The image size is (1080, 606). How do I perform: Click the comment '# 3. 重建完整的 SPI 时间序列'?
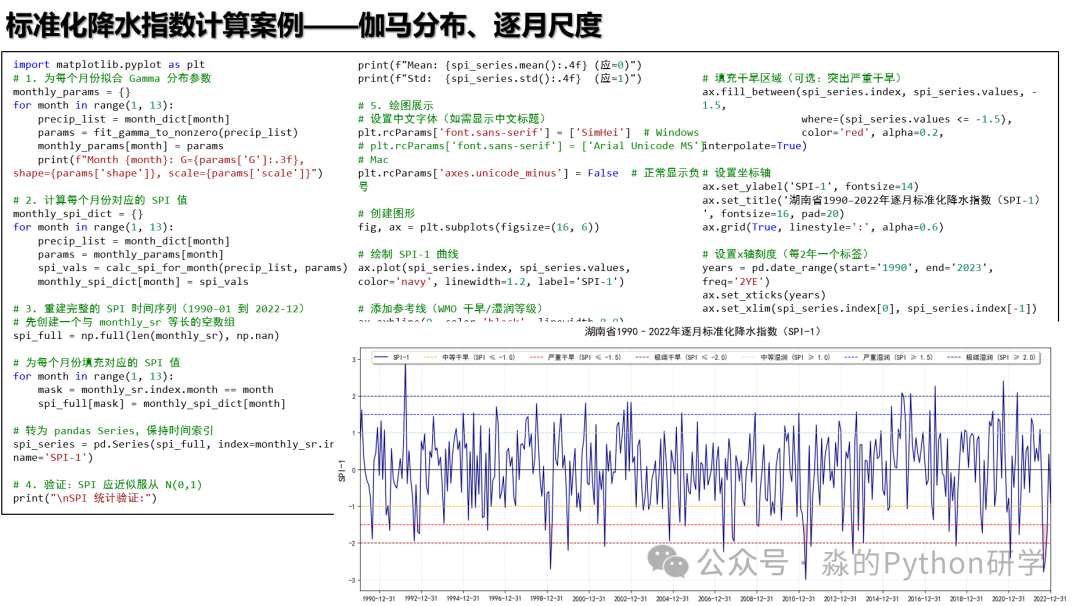tap(158, 309)
